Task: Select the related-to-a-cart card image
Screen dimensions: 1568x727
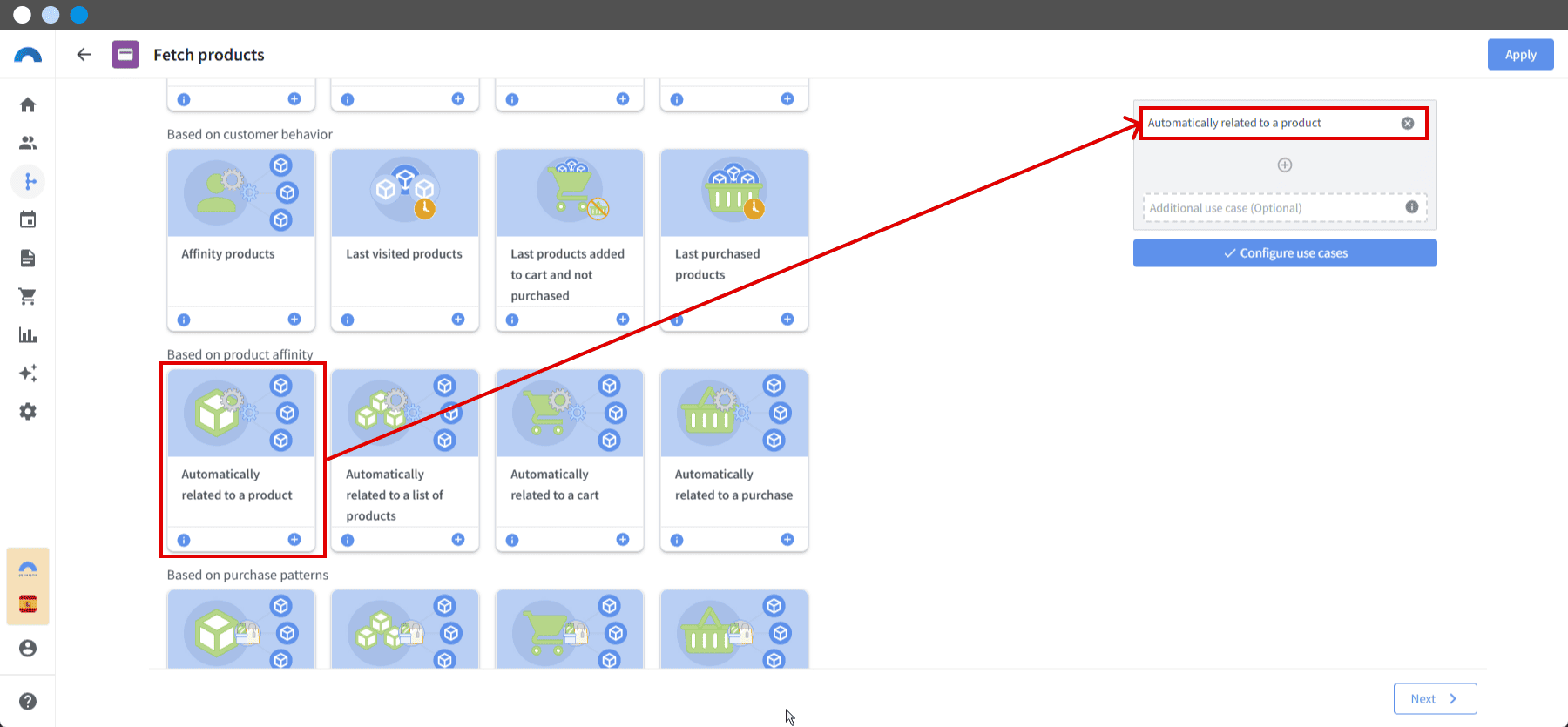Action: tap(570, 414)
